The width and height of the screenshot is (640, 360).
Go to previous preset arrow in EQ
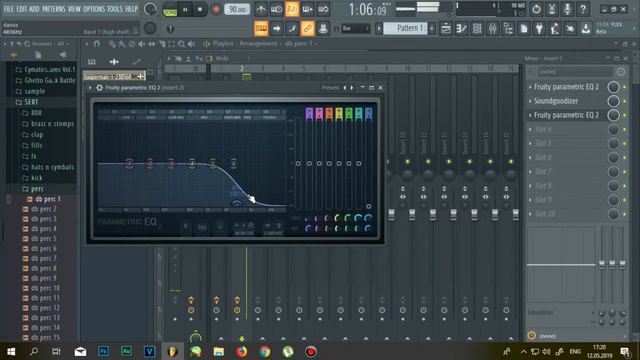coord(345,88)
